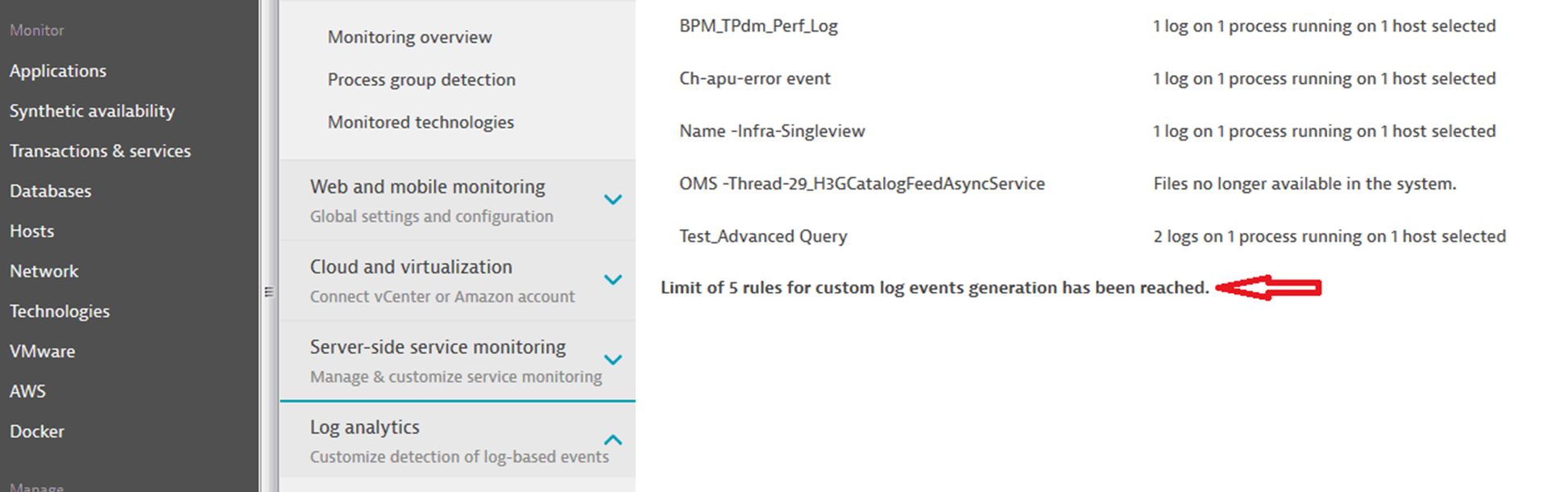Select Hosts in the navigation menu

pos(32,231)
